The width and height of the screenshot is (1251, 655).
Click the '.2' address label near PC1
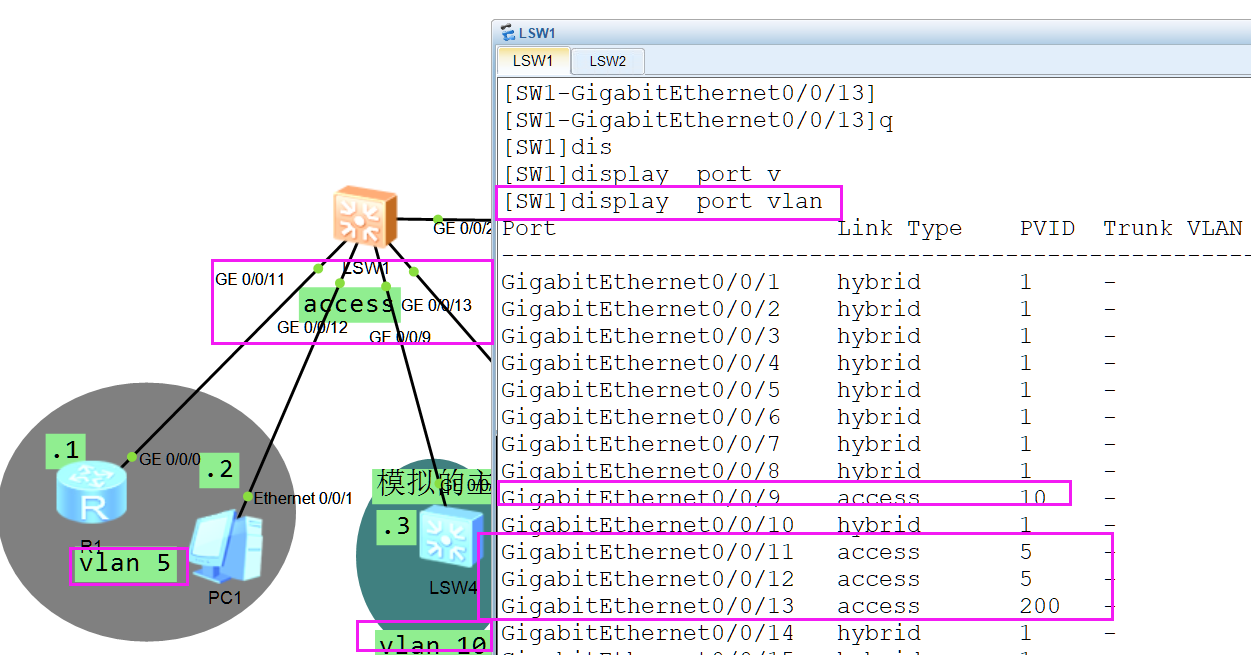coord(219,469)
